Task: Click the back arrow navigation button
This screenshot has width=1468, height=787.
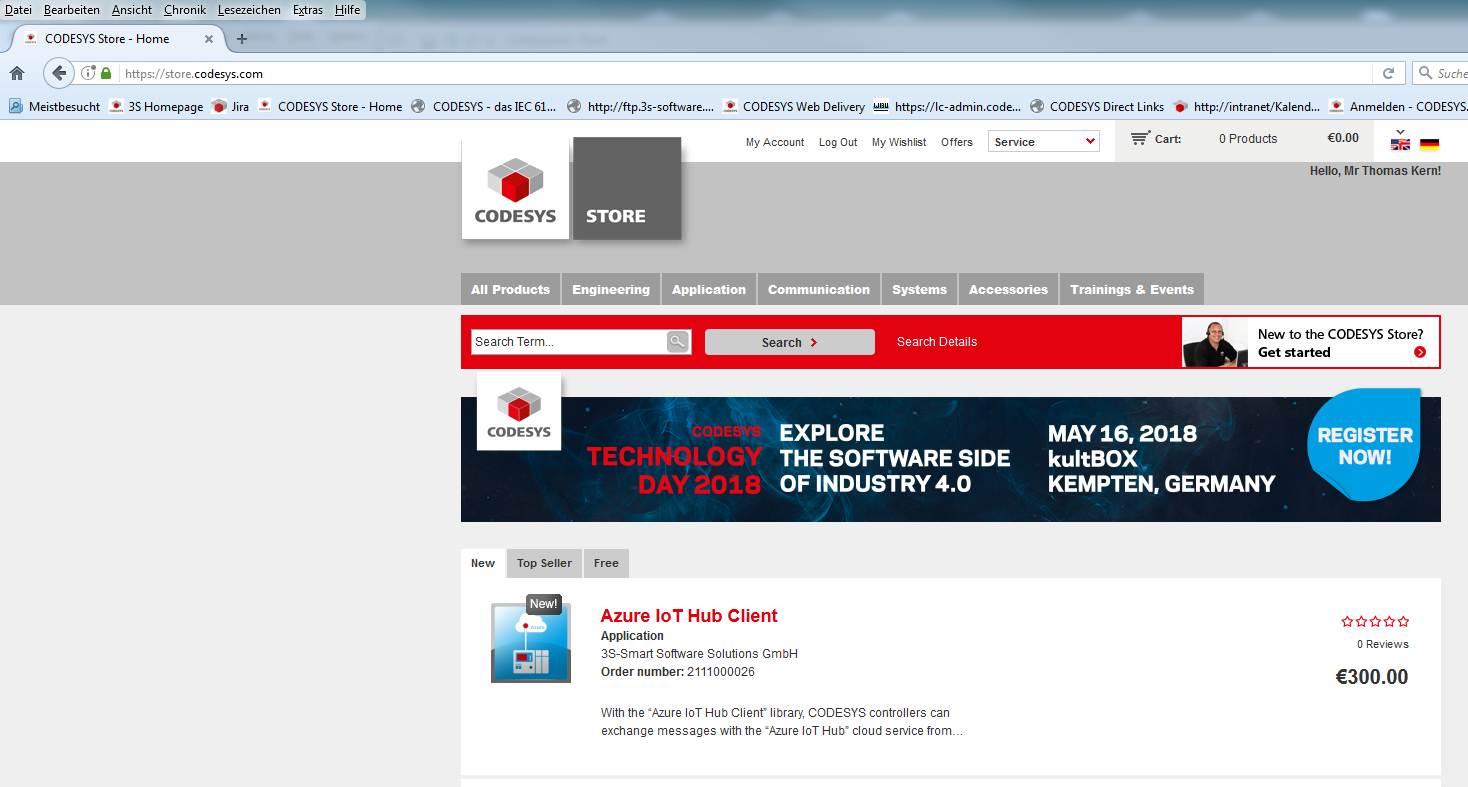Action: tap(59, 73)
